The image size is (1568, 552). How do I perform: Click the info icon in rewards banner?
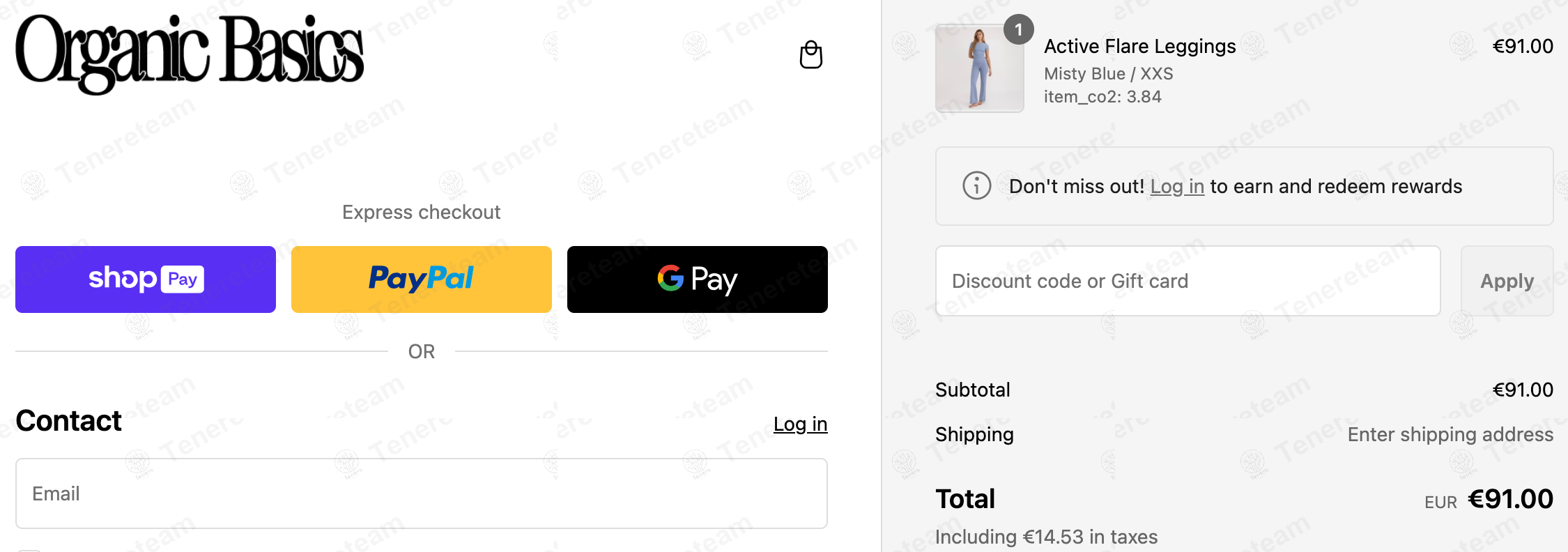(976, 186)
